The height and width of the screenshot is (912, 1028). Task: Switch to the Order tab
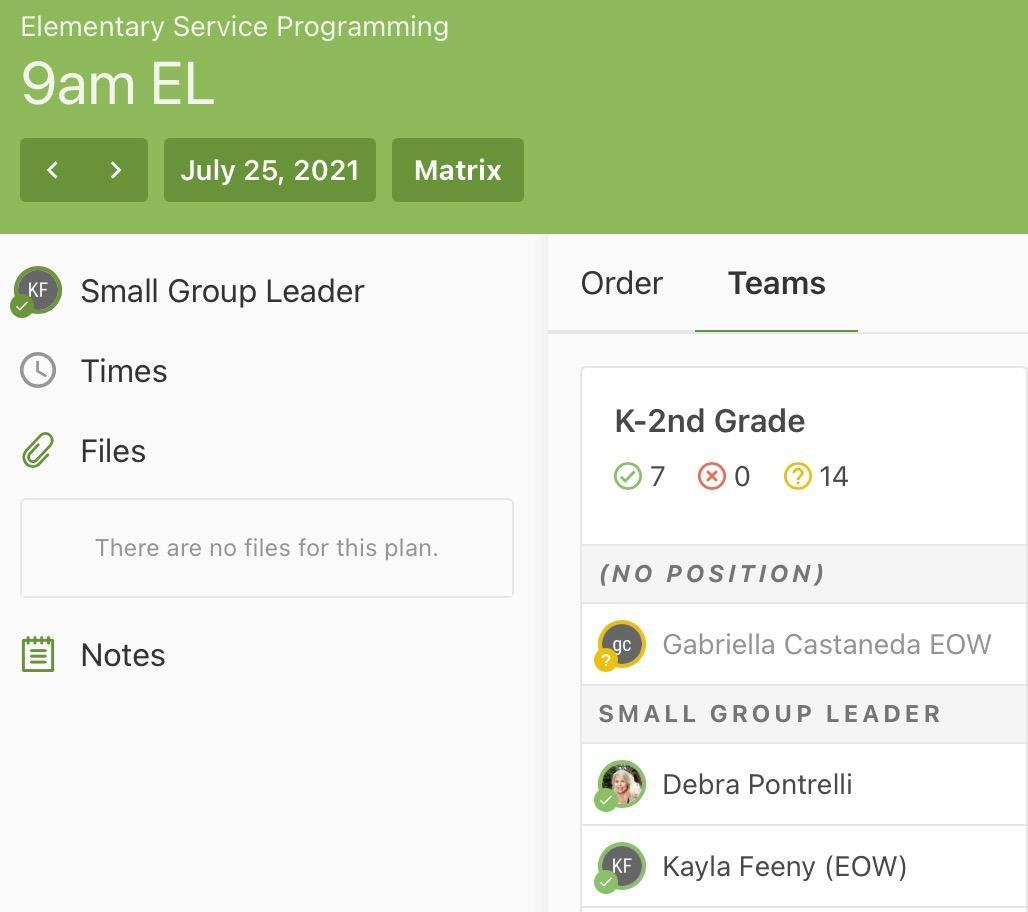pos(621,283)
